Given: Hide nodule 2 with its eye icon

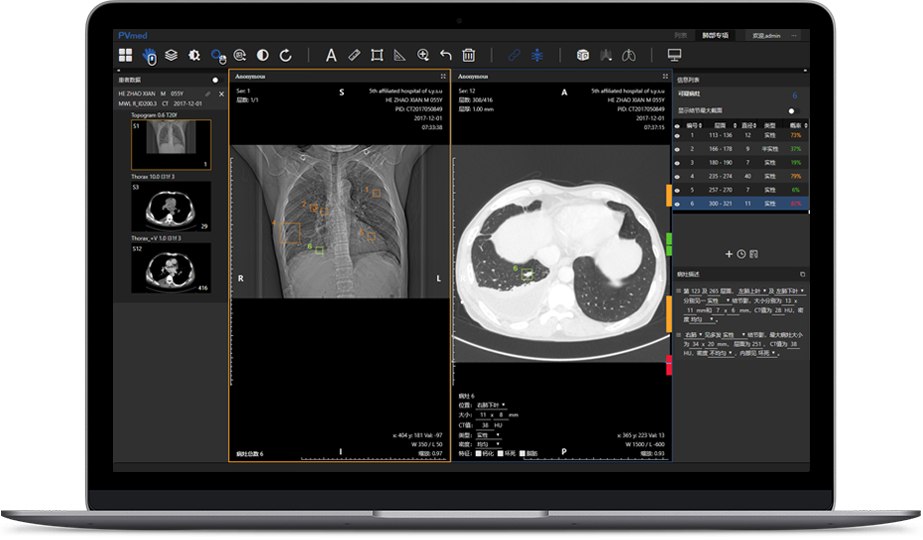Looking at the screenshot, I should click(x=677, y=149).
